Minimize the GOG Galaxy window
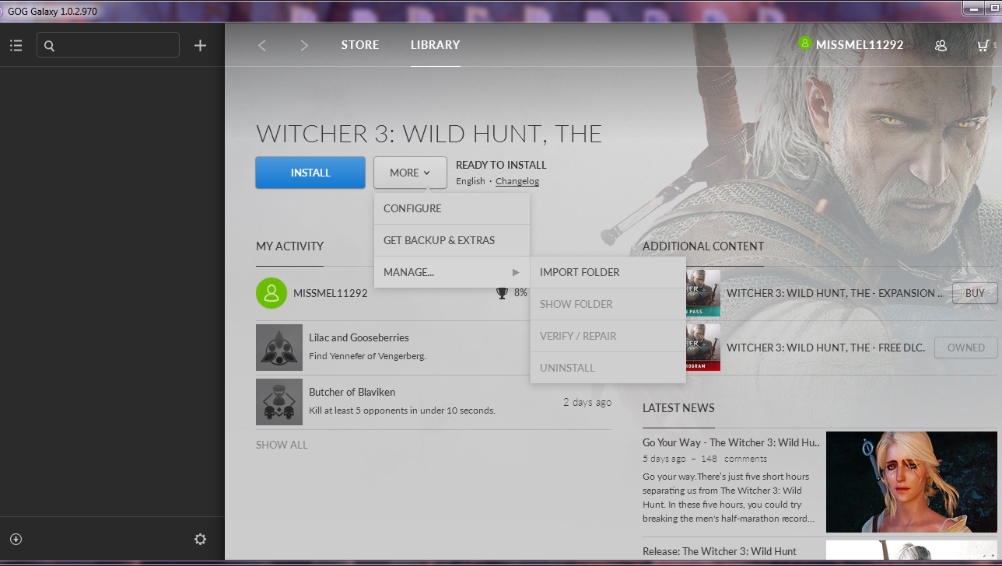 click(x=973, y=8)
